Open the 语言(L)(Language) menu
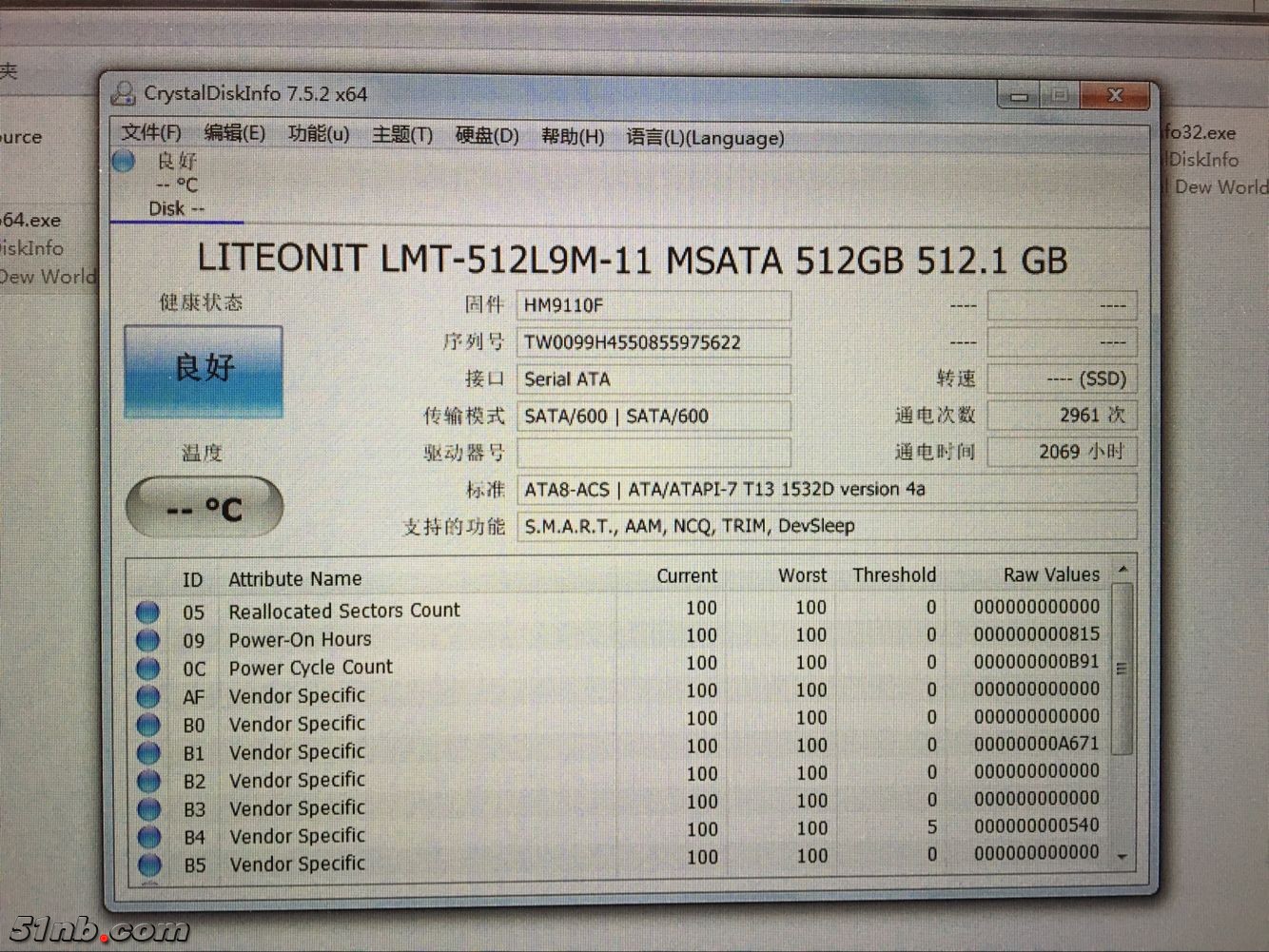This screenshot has width=1269, height=952. 705,138
